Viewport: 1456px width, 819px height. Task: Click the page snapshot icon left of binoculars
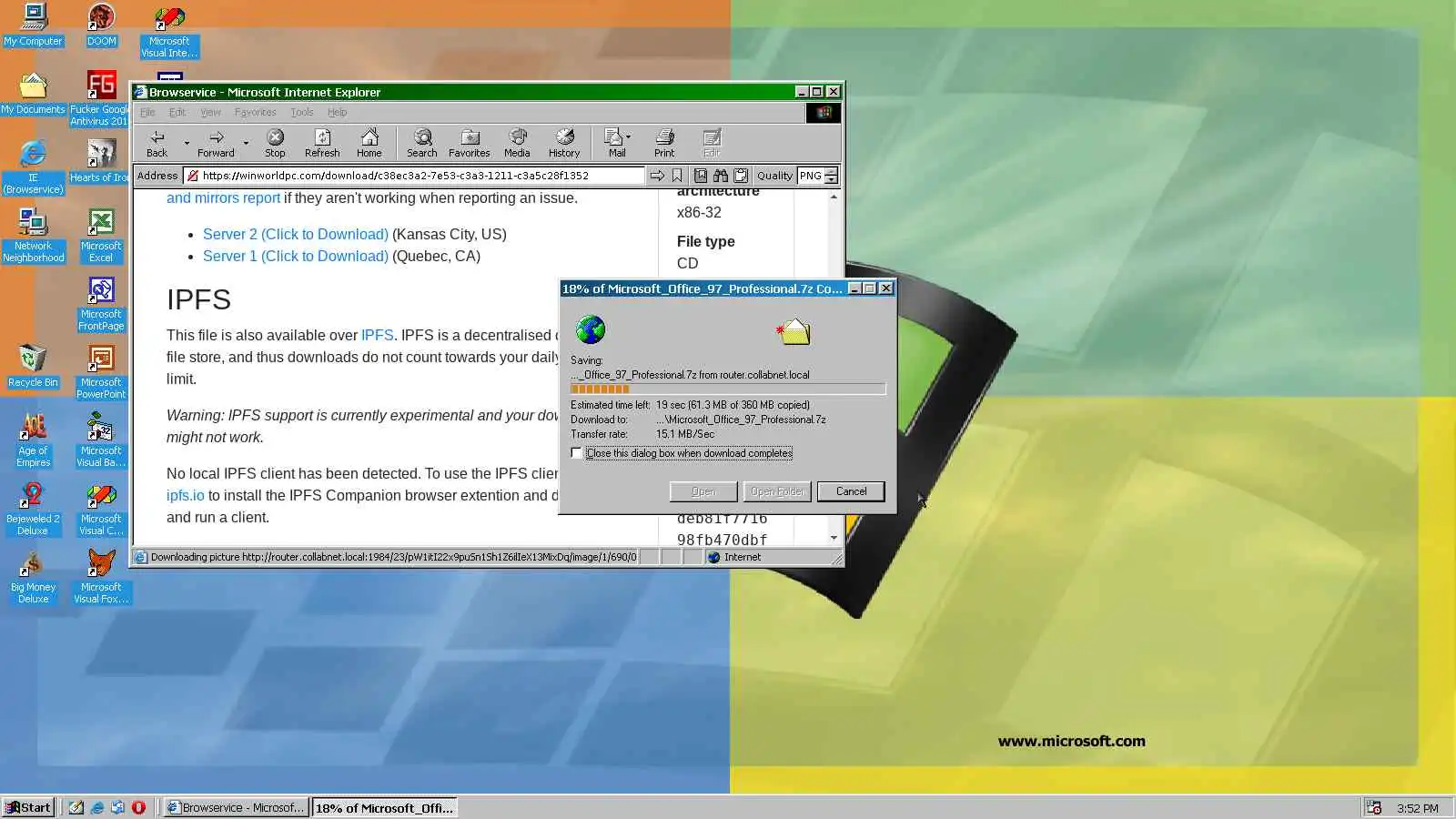coord(701,176)
